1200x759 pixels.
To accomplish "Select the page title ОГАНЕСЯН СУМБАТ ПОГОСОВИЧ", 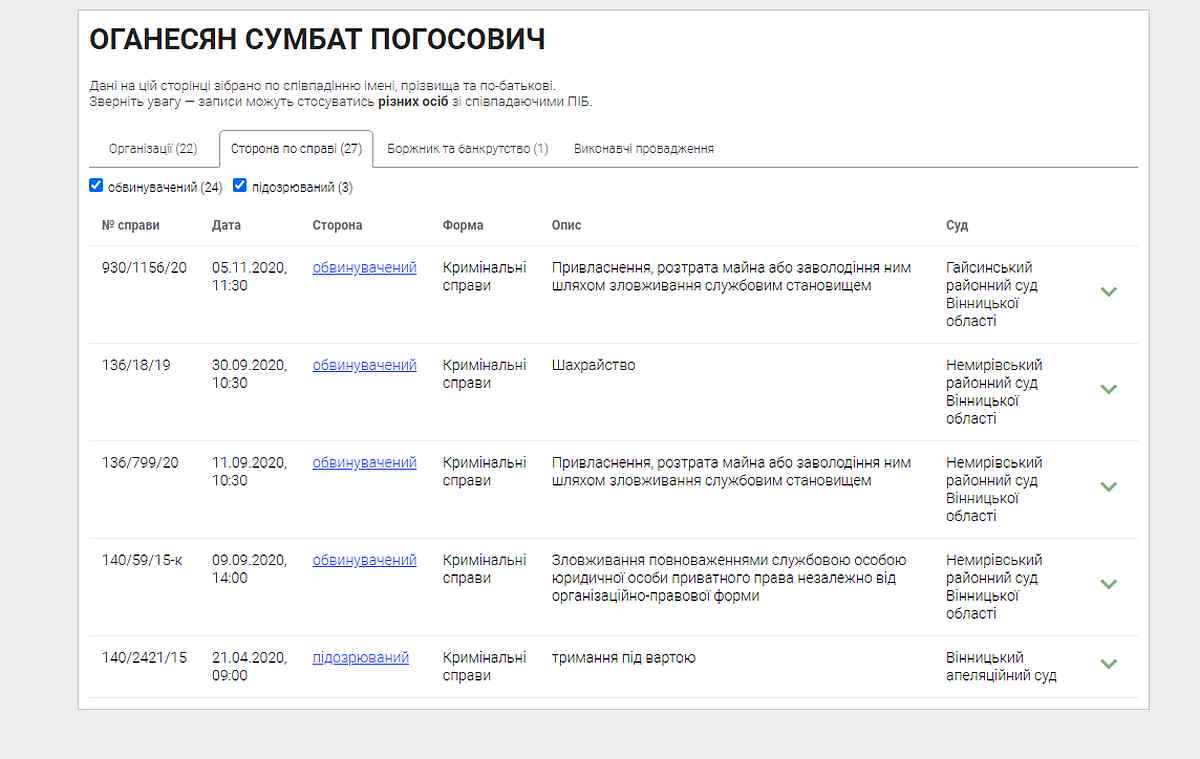I will 317,38.
